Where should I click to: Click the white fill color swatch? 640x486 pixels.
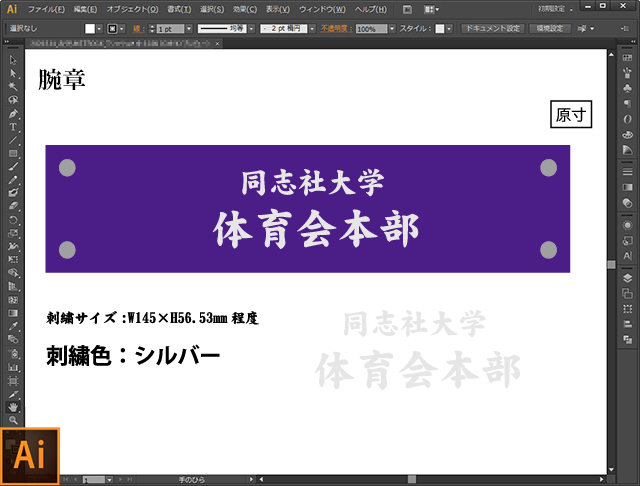pos(90,29)
